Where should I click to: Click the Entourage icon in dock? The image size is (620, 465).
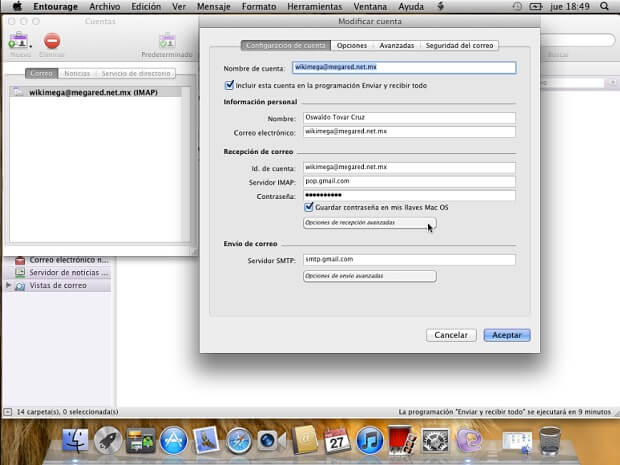(x=469, y=440)
